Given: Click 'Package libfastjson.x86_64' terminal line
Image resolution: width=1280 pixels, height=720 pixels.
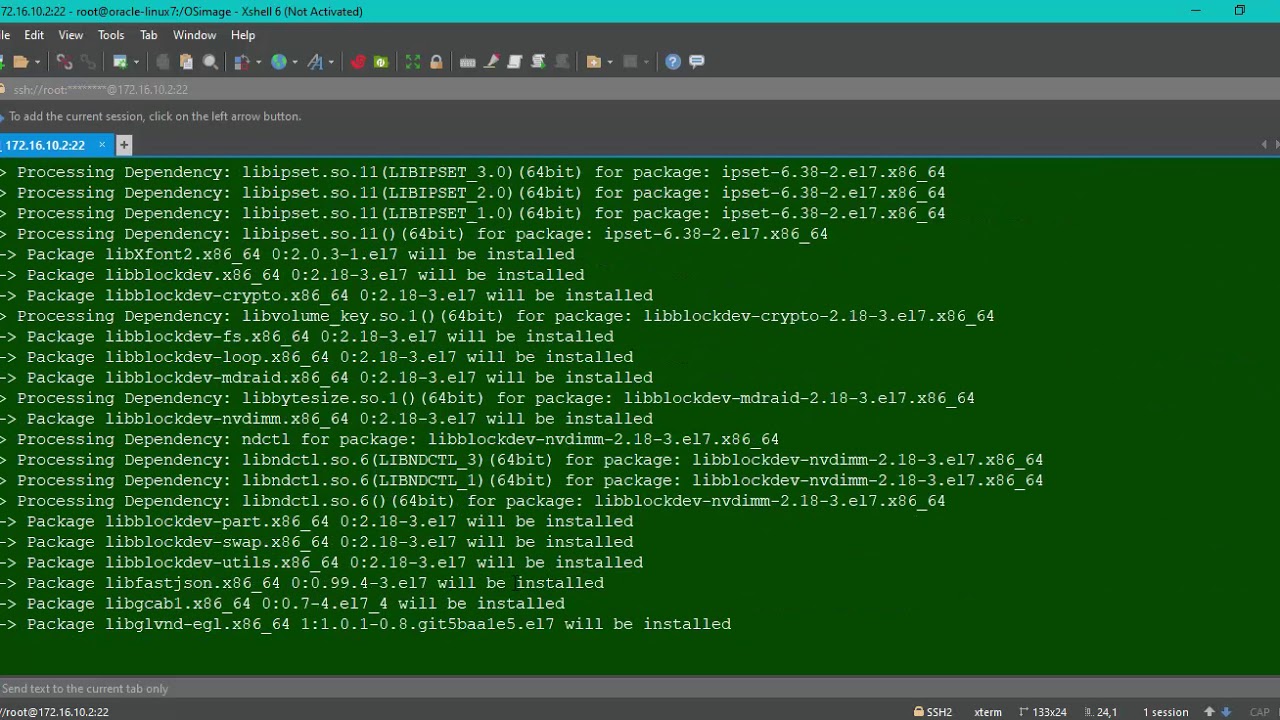Looking at the screenshot, I should coord(302,583).
